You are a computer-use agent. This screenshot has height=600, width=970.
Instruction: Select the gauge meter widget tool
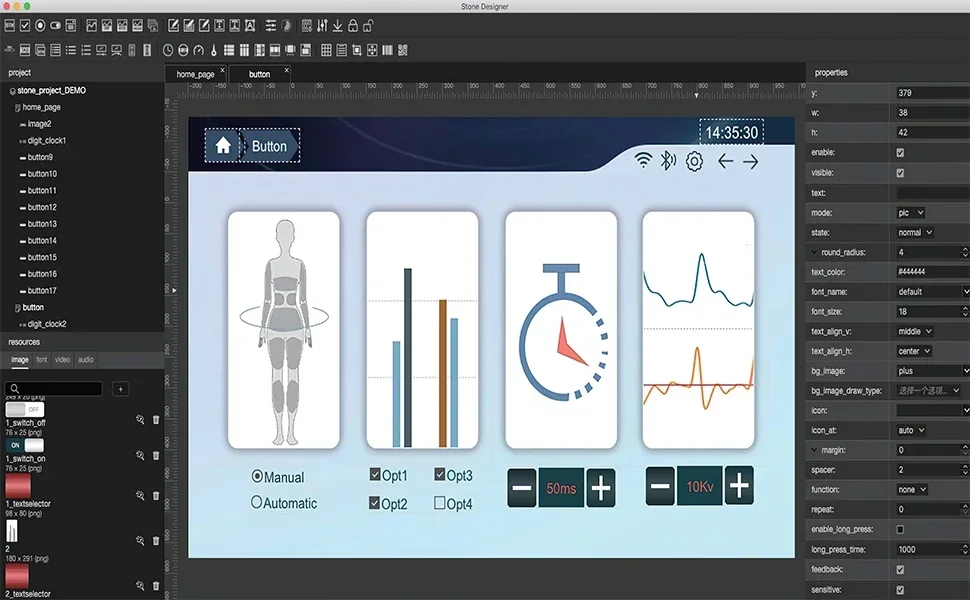point(199,50)
